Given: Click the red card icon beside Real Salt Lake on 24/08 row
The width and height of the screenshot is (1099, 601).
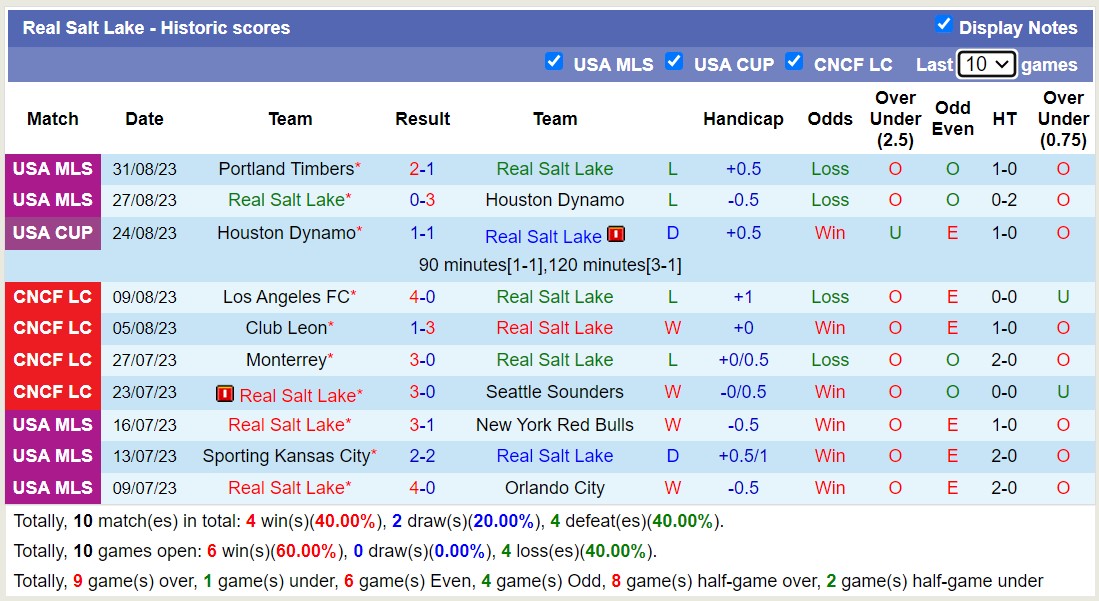Looking at the screenshot, I should coord(617,235).
